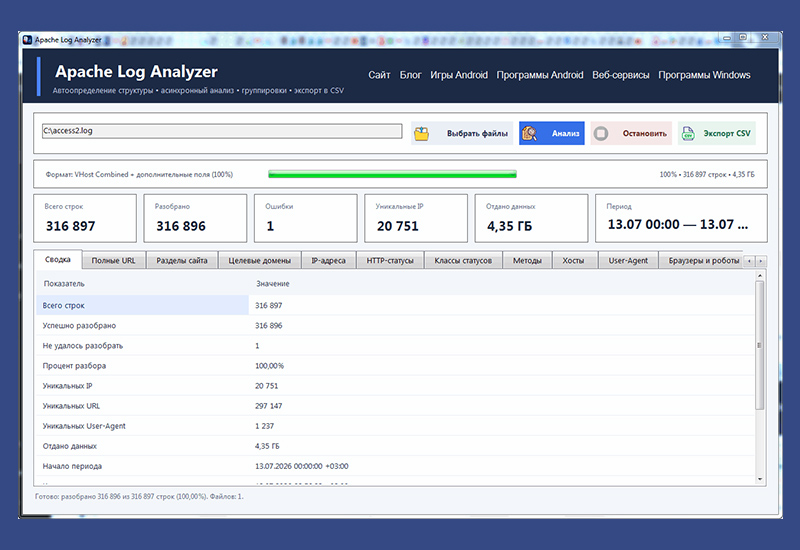Click the 100% • 316 897 строк progress text

click(x=707, y=174)
